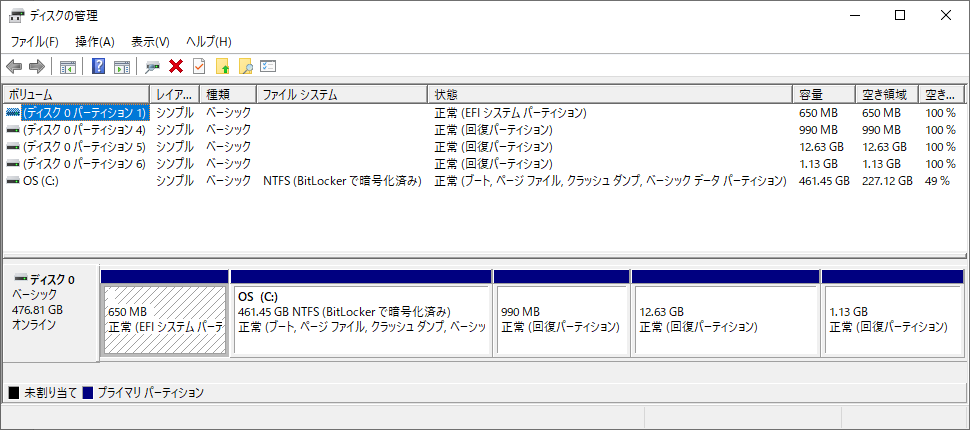Screen dimensions: 970x430
Task: Sort by the ボリューム column header
Action: tap(77, 95)
